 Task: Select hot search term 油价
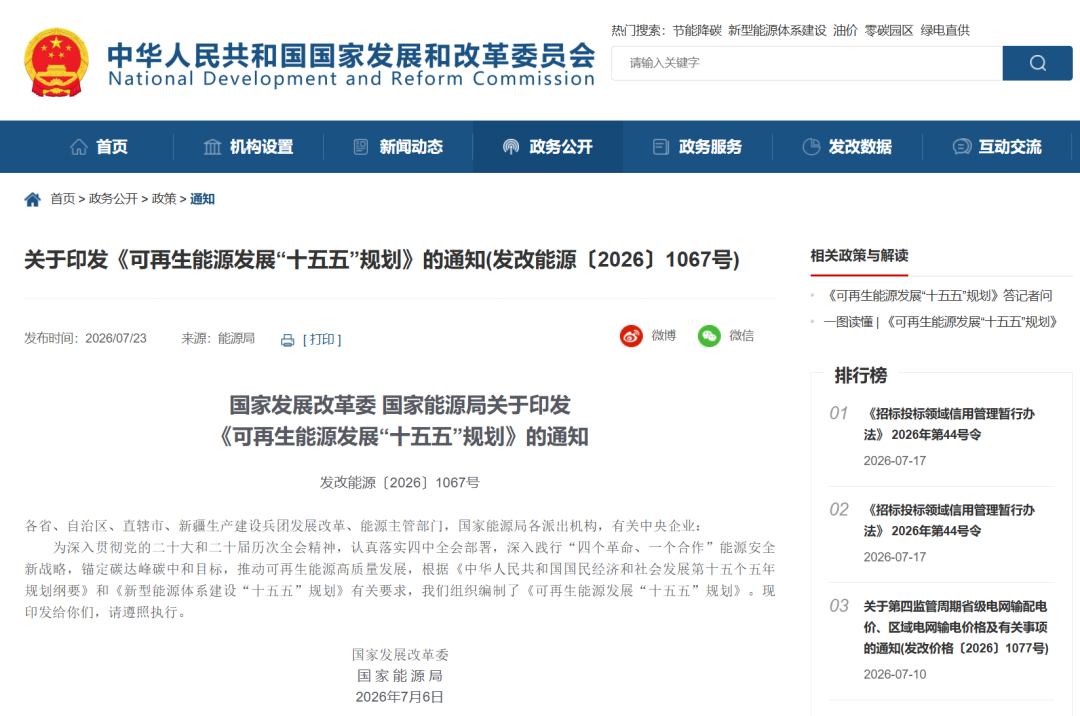[845, 30]
